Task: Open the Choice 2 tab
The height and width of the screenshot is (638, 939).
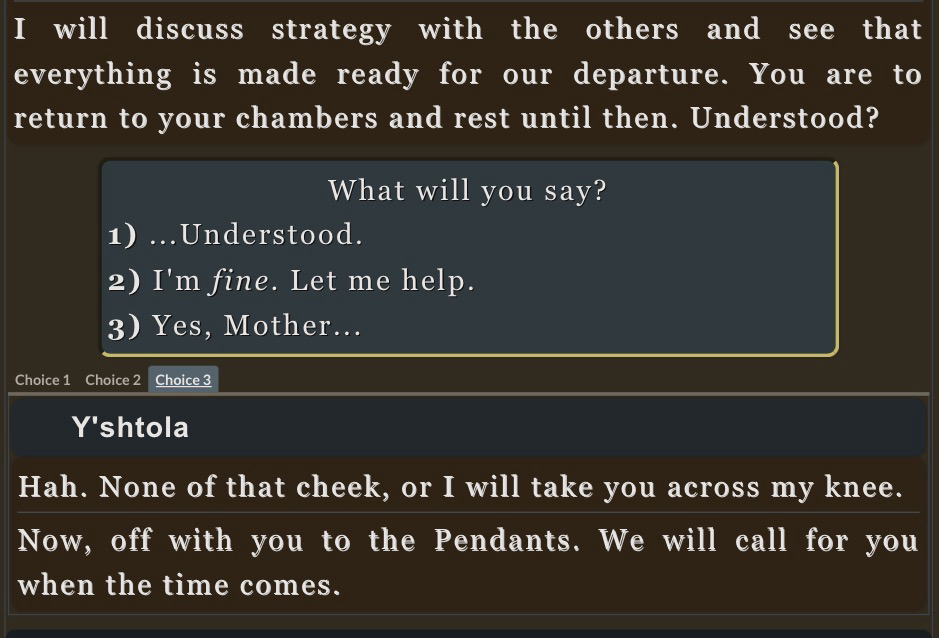Action: 113,380
